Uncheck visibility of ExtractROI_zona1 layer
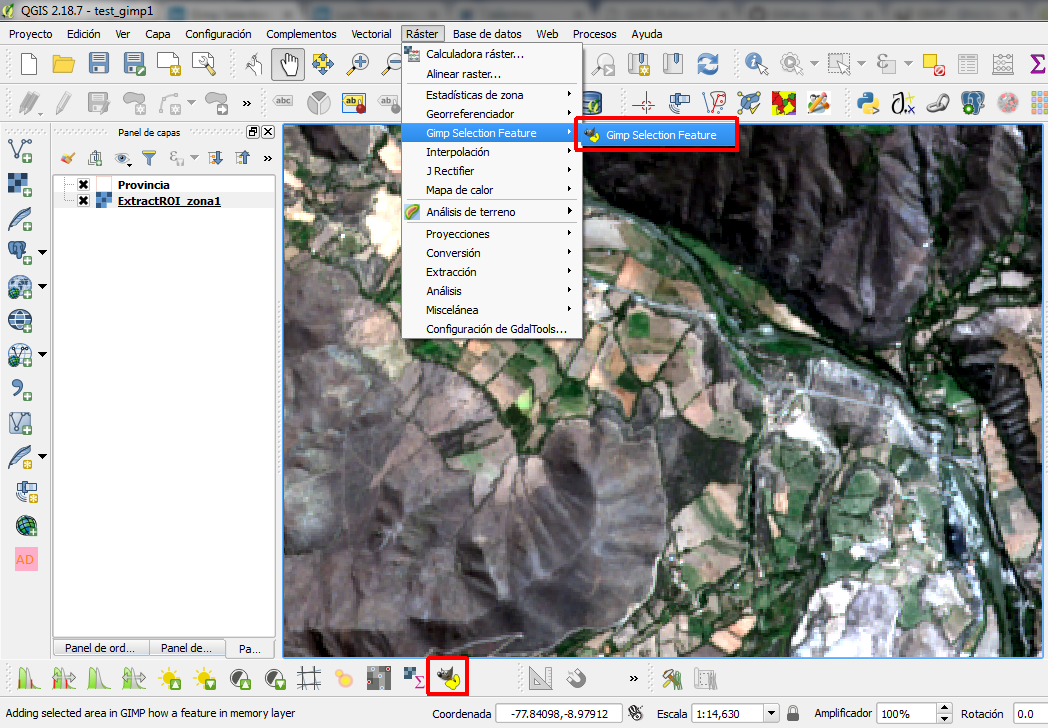This screenshot has width=1048, height=728. click(83, 199)
